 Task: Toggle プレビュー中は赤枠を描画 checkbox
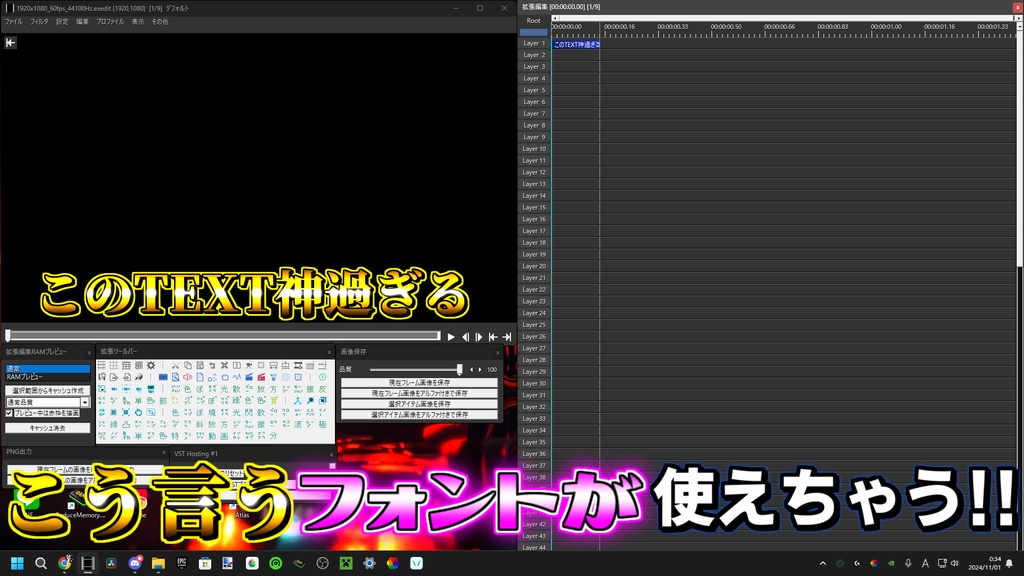pos(9,413)
